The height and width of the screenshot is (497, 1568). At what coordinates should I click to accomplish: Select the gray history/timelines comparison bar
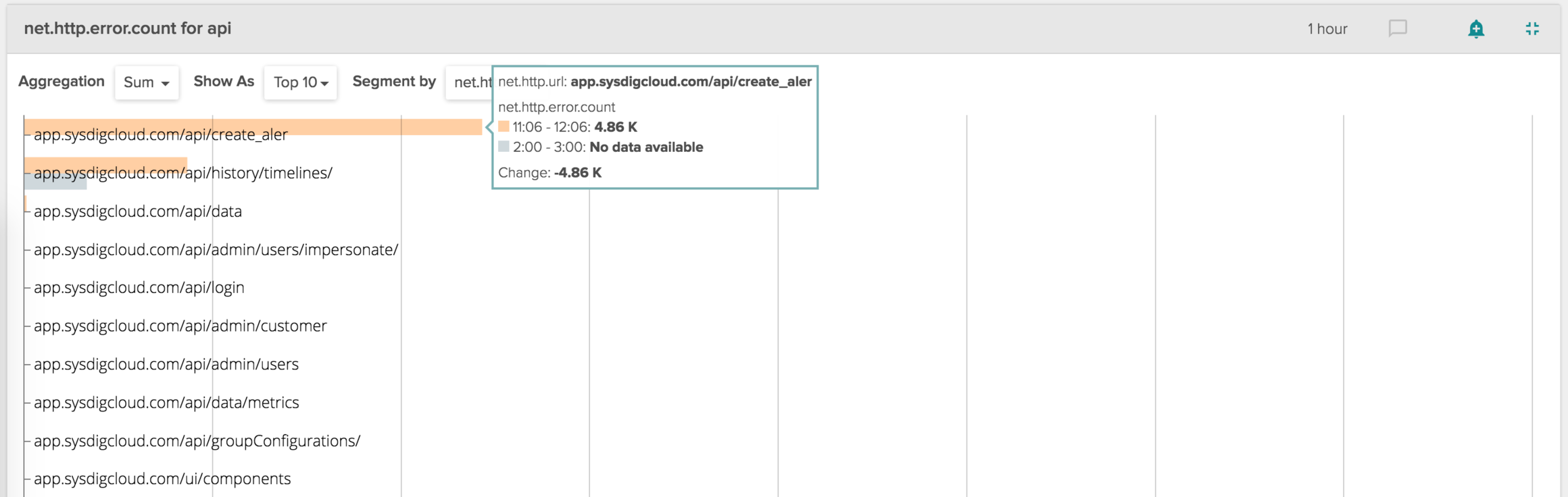tap(56, 181)
